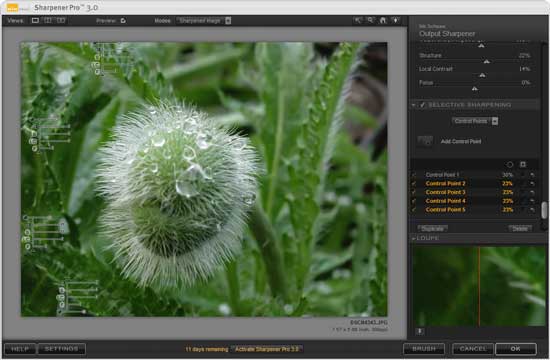Click the pin icon below the Loupe
This screenshot has width=550, height=360.
pos(420,331)
